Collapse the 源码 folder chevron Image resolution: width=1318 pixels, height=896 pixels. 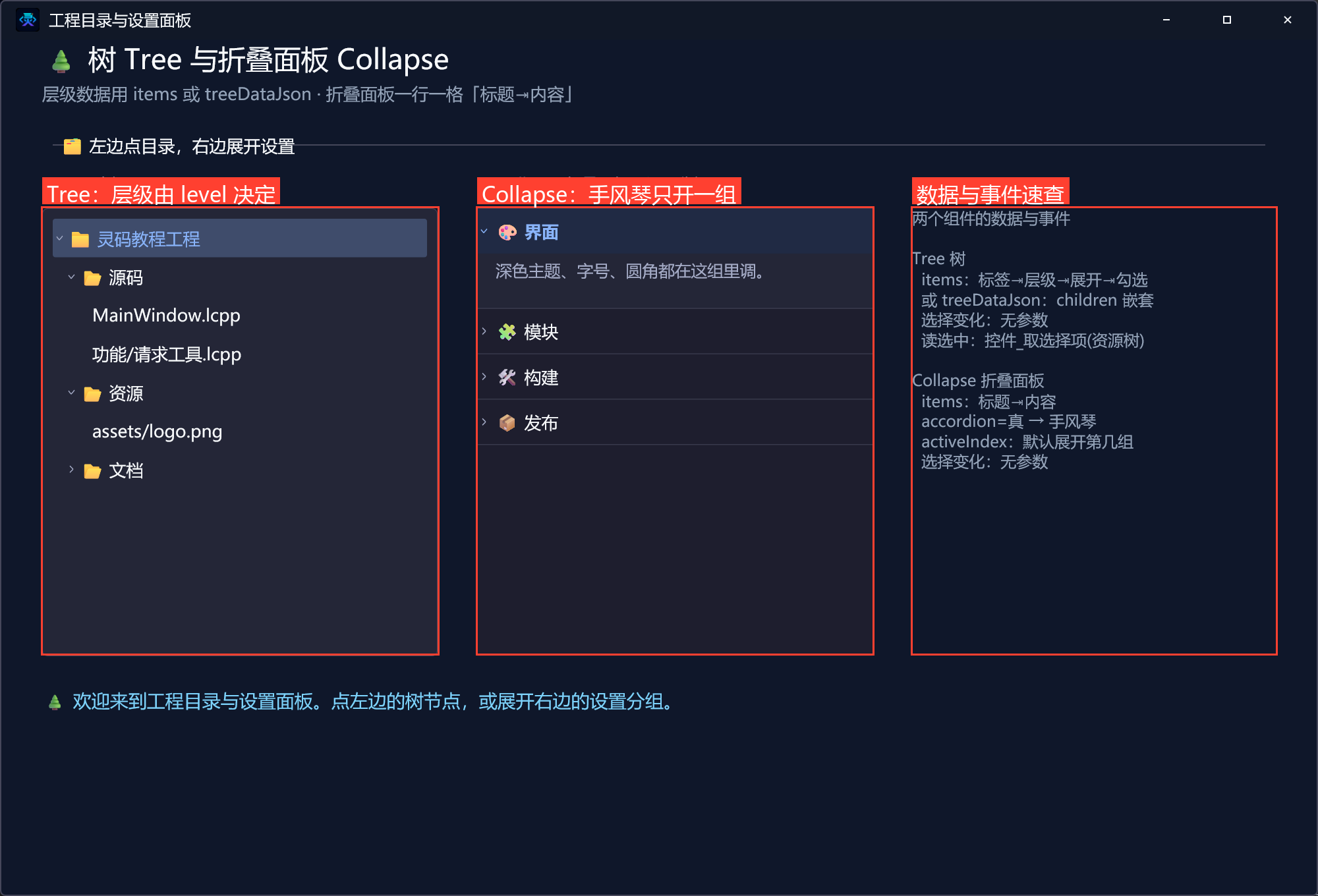click(x=72, y=277)
